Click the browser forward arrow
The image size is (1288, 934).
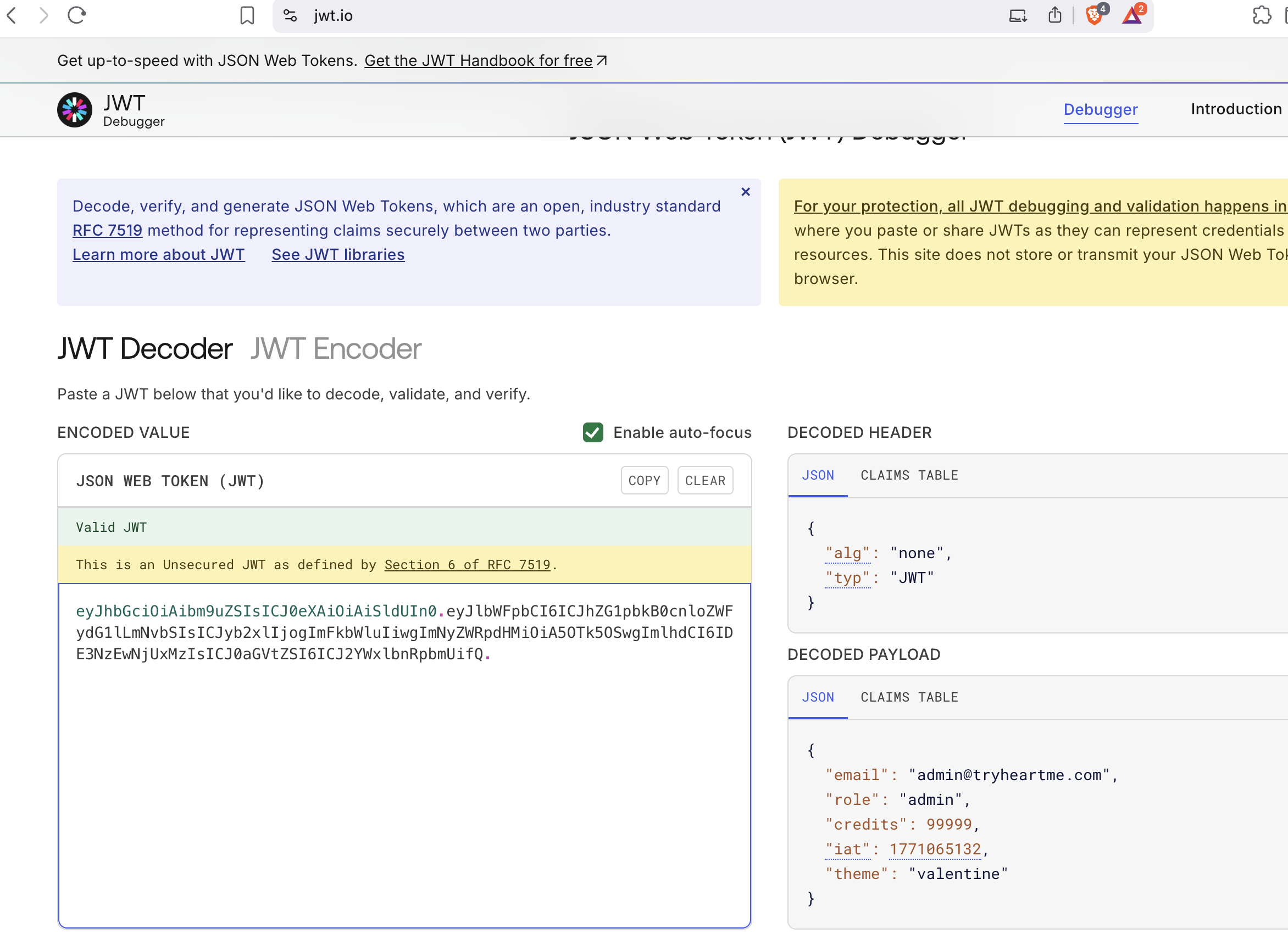44,15
